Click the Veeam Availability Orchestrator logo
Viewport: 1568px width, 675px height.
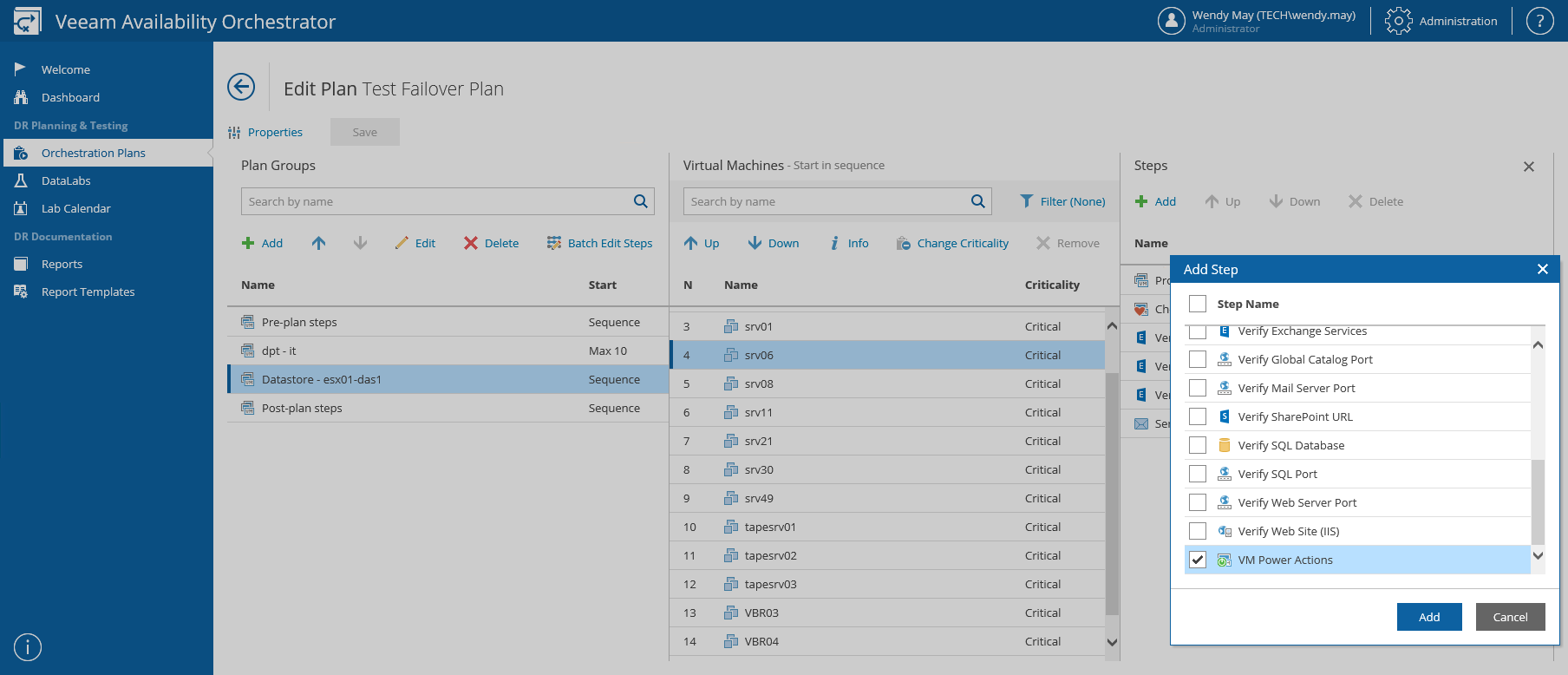pyautogui.click(x=27, y=21)
